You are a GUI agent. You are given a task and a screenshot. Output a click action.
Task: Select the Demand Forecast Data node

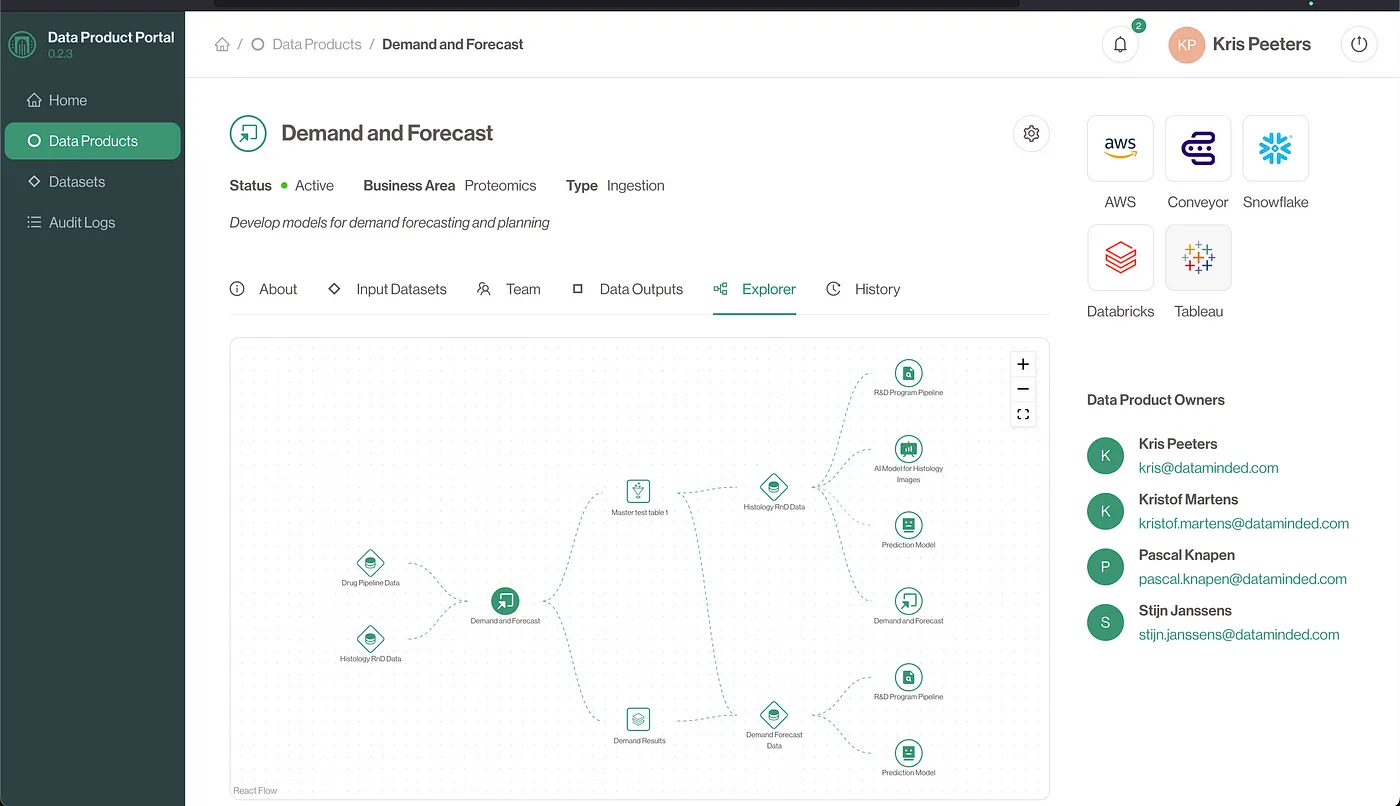[x=773, y=715]
